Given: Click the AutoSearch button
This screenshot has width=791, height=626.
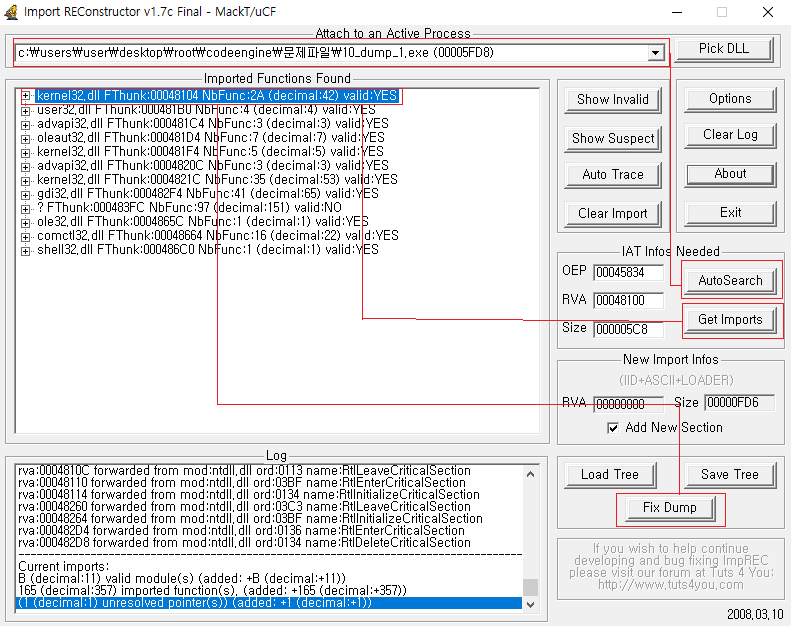Looking at the screenshot, I should (730, 281).
